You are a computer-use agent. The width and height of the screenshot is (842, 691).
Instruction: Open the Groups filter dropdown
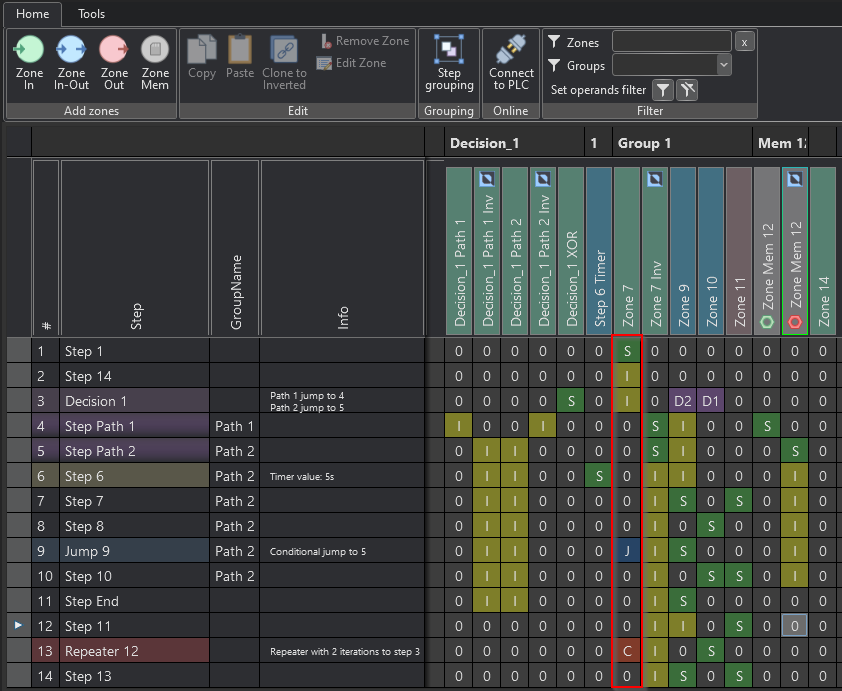(724, 65)
